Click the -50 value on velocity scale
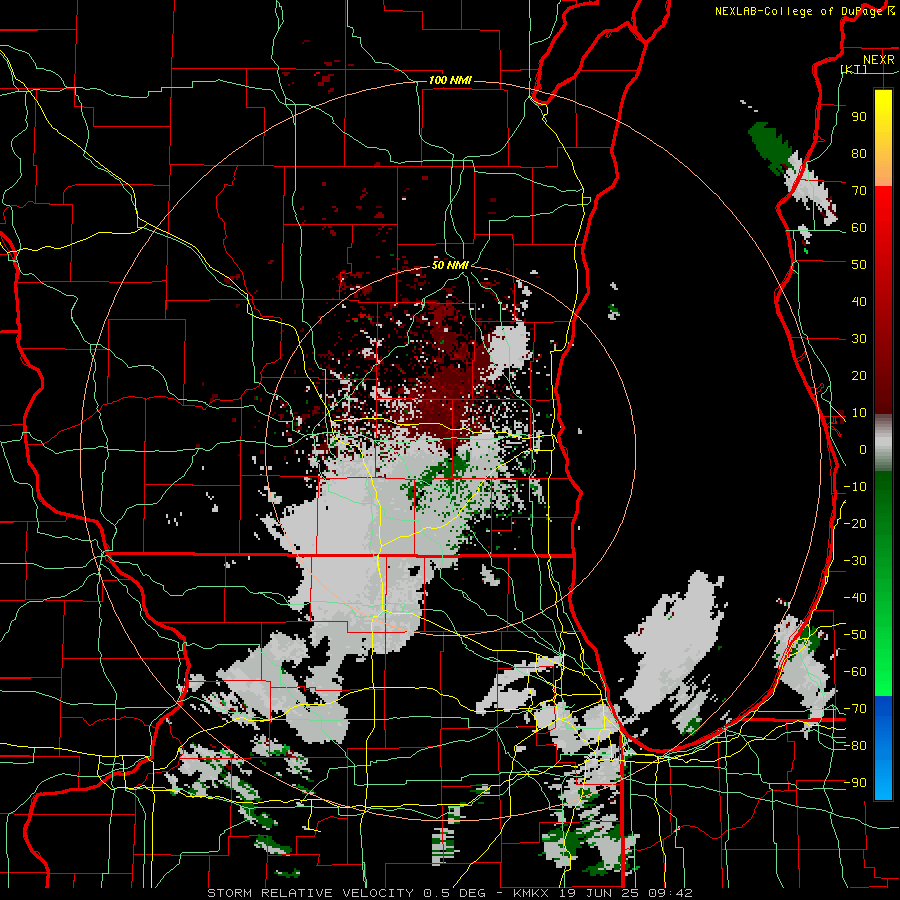 click(855, 635)
